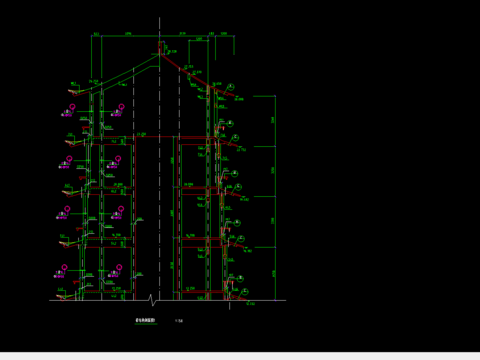
Task: Select the lowest magenta circle marker on far left
Action: [65, 267]
